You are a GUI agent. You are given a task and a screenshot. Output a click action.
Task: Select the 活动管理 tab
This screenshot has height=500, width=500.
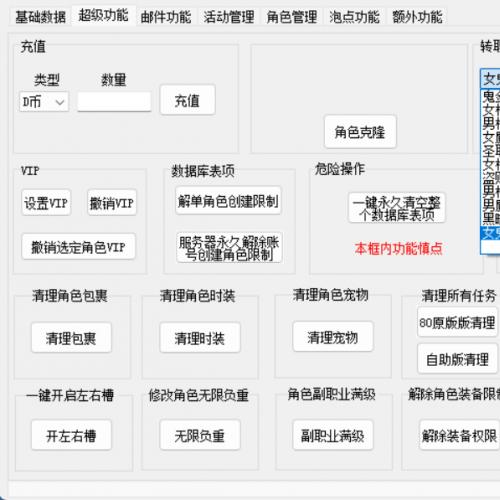tap(229, 17)
